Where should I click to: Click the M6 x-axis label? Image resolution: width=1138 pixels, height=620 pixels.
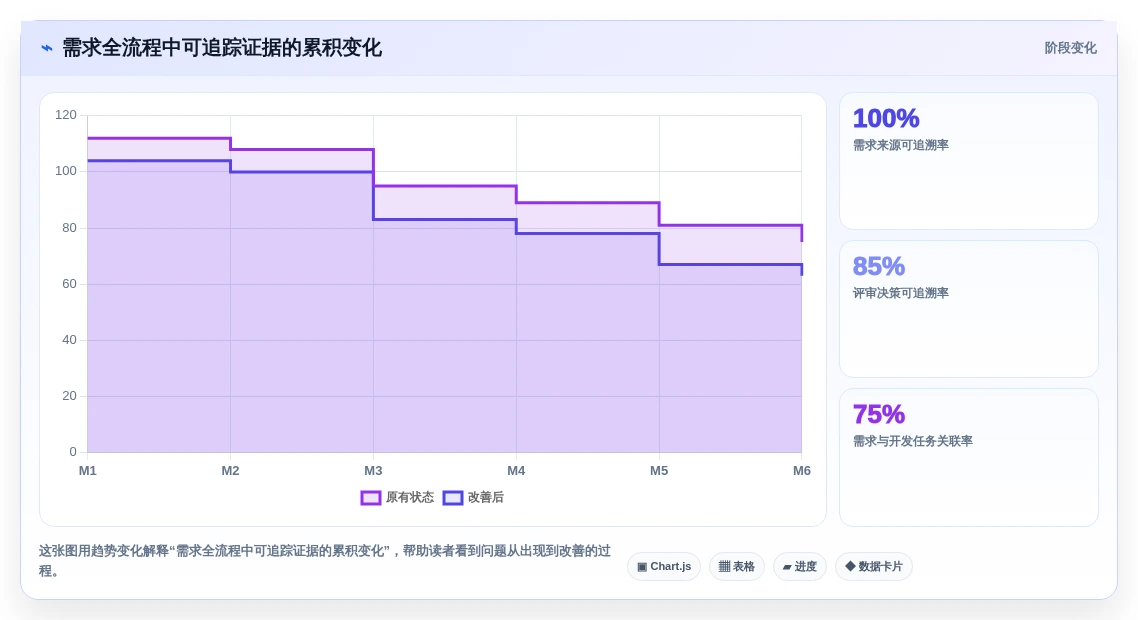(802, 470)
